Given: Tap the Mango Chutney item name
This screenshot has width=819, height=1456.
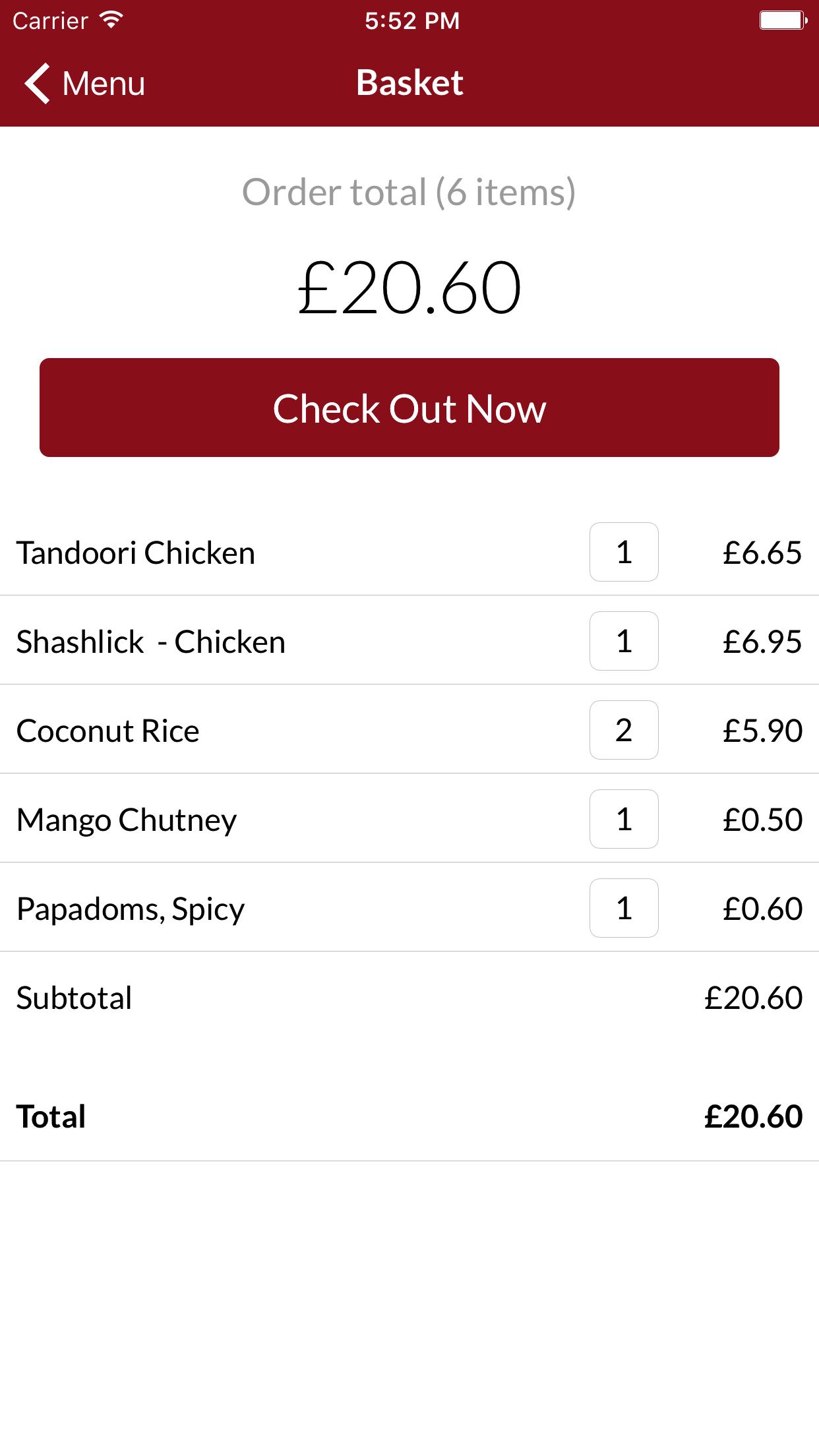Looking at the screenshot, I should (127, 820).
